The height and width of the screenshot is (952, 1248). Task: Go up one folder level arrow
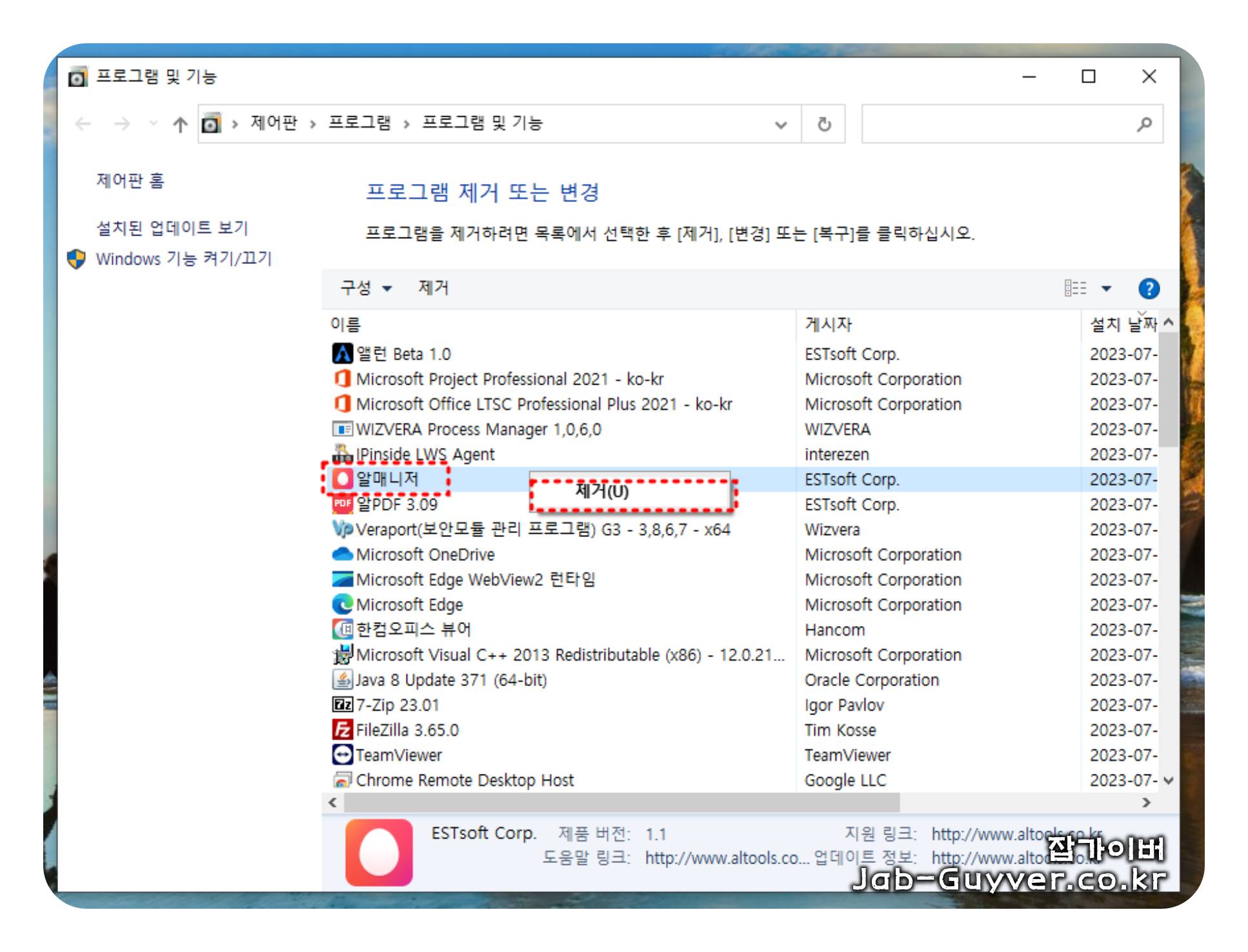180,124
